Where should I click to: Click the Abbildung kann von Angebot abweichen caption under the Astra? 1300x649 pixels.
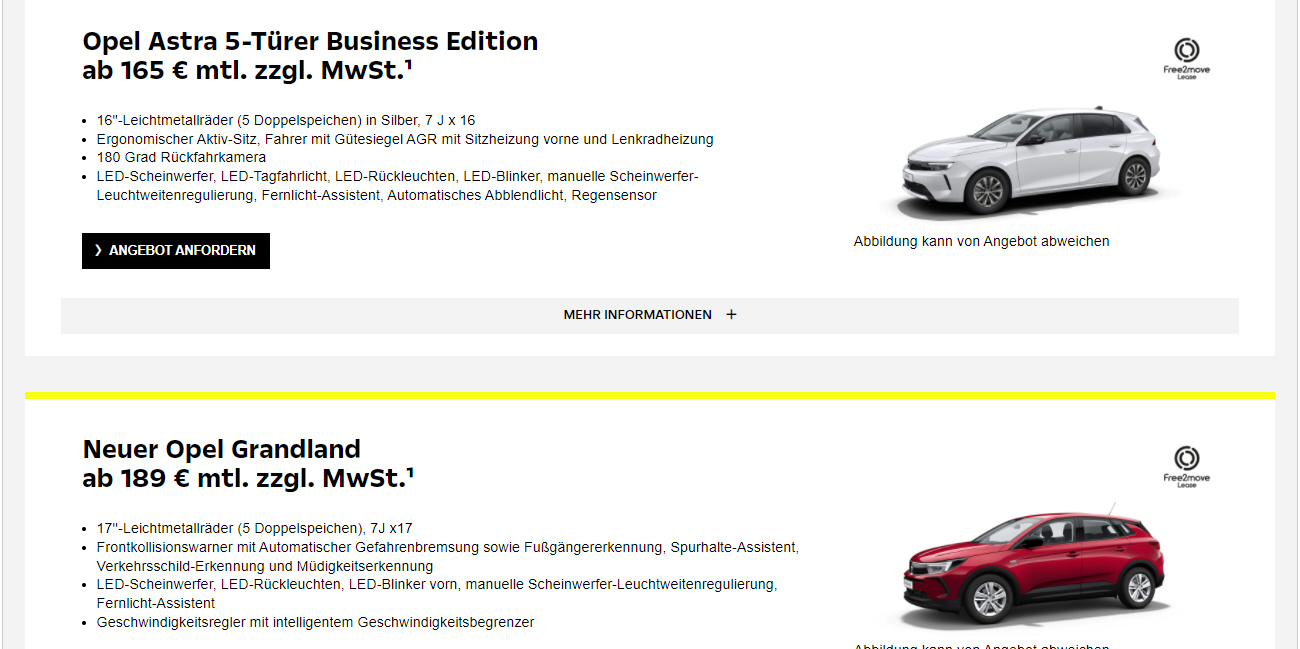[x=982, y=241]
